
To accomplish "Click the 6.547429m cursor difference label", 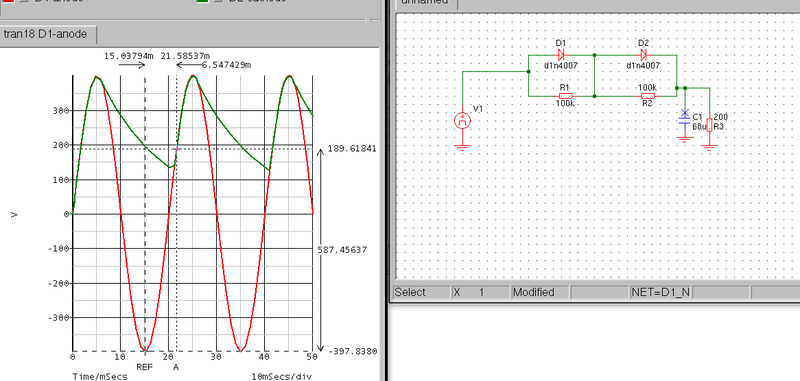I will click(227, 65).
